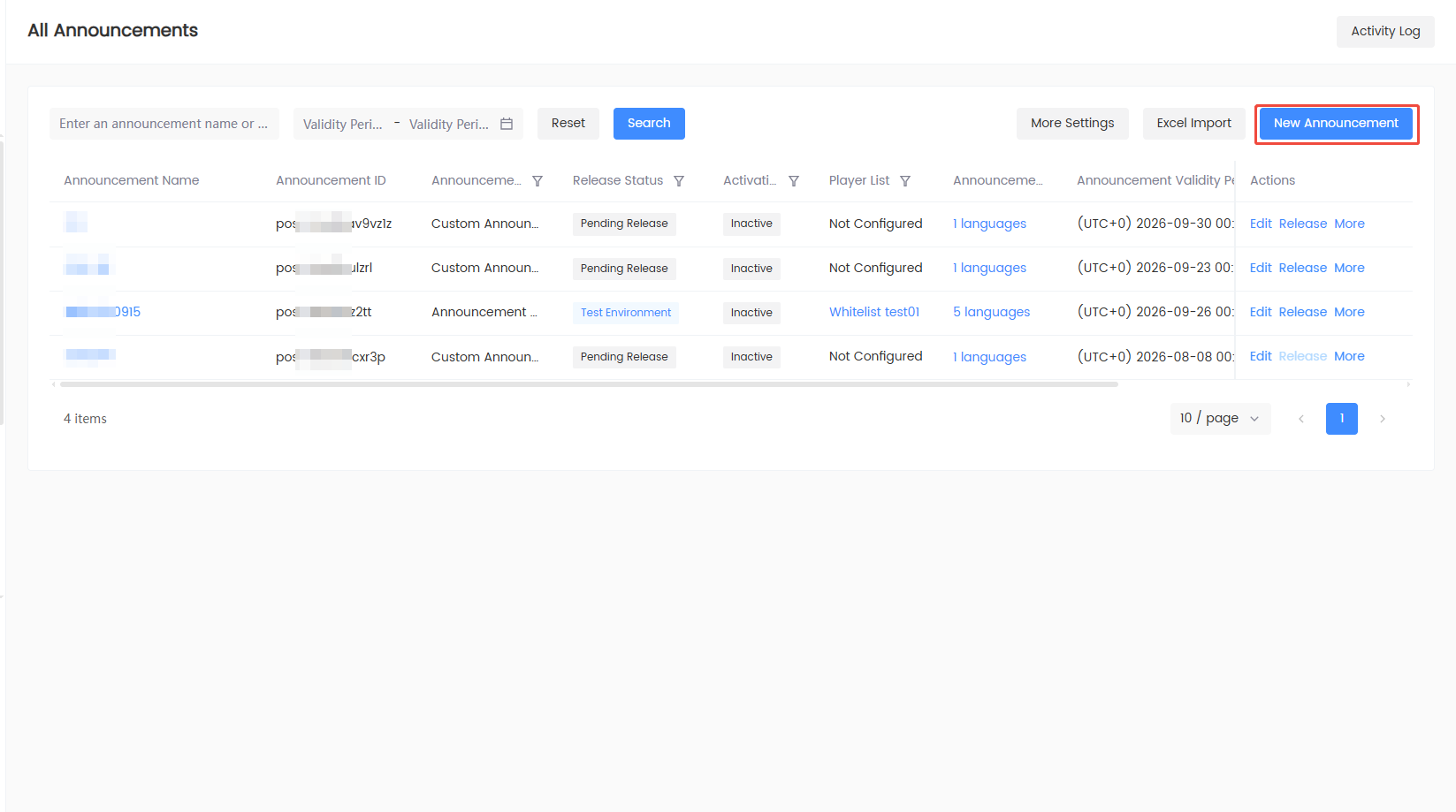Release the announcement ending in ulzrl

point(1303,268)
